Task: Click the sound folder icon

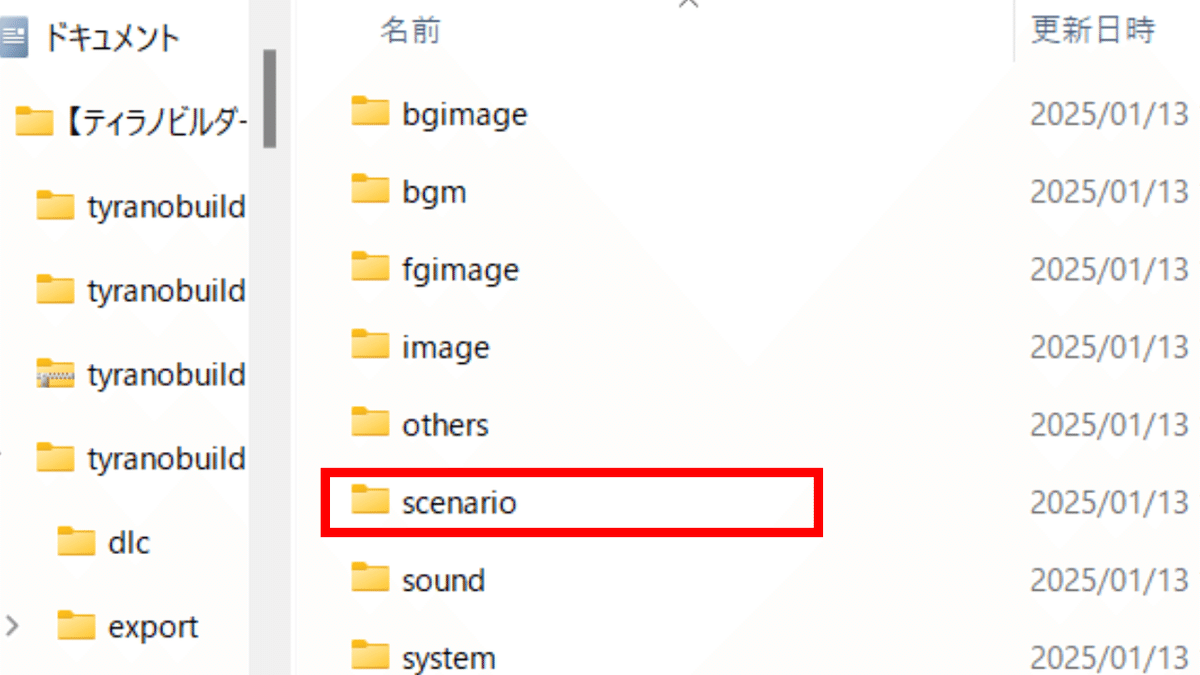Action: pyautogui.click(x=370, y=580)
